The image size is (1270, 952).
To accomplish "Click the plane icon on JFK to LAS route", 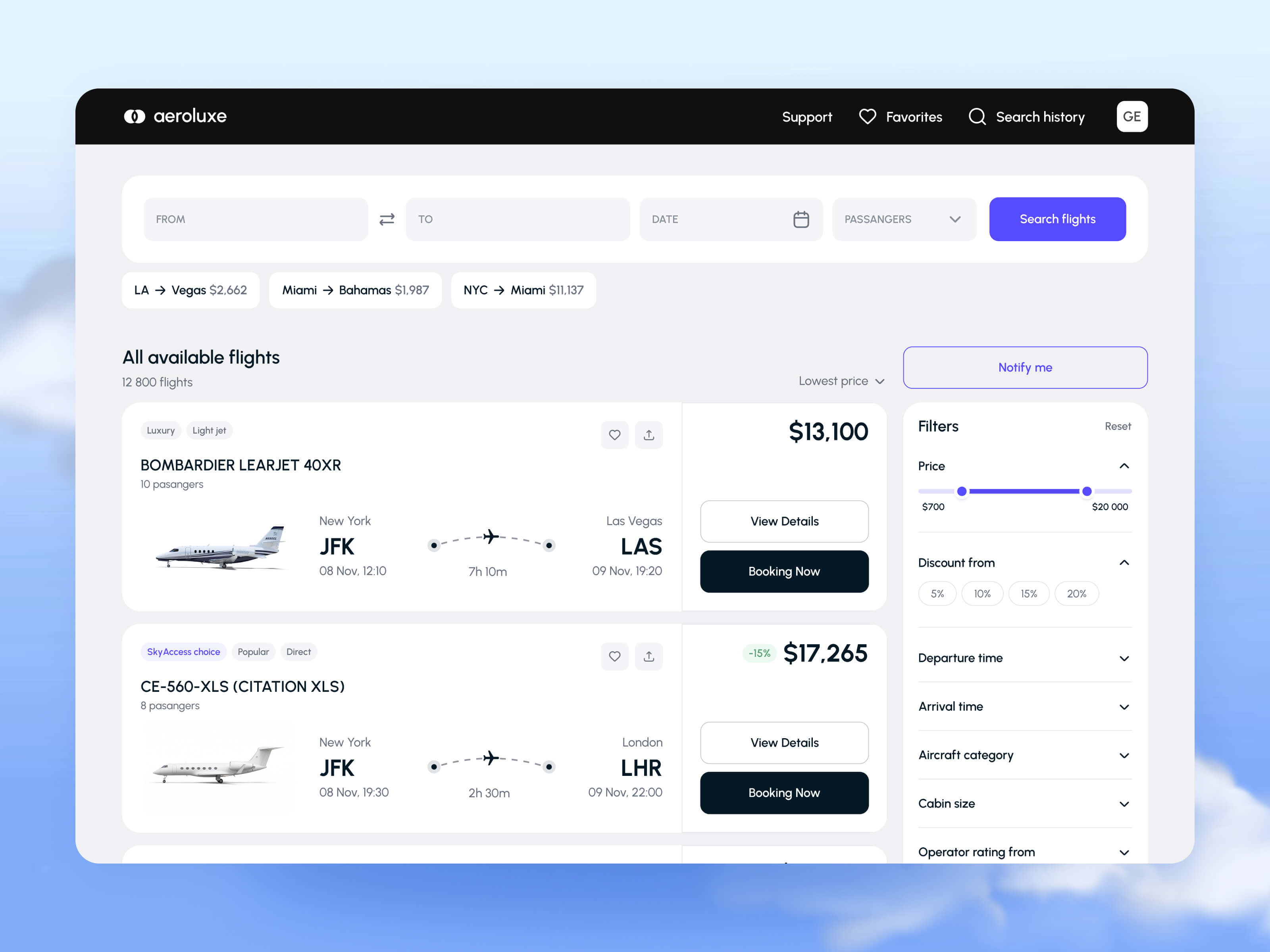I will tap(490, 537).
